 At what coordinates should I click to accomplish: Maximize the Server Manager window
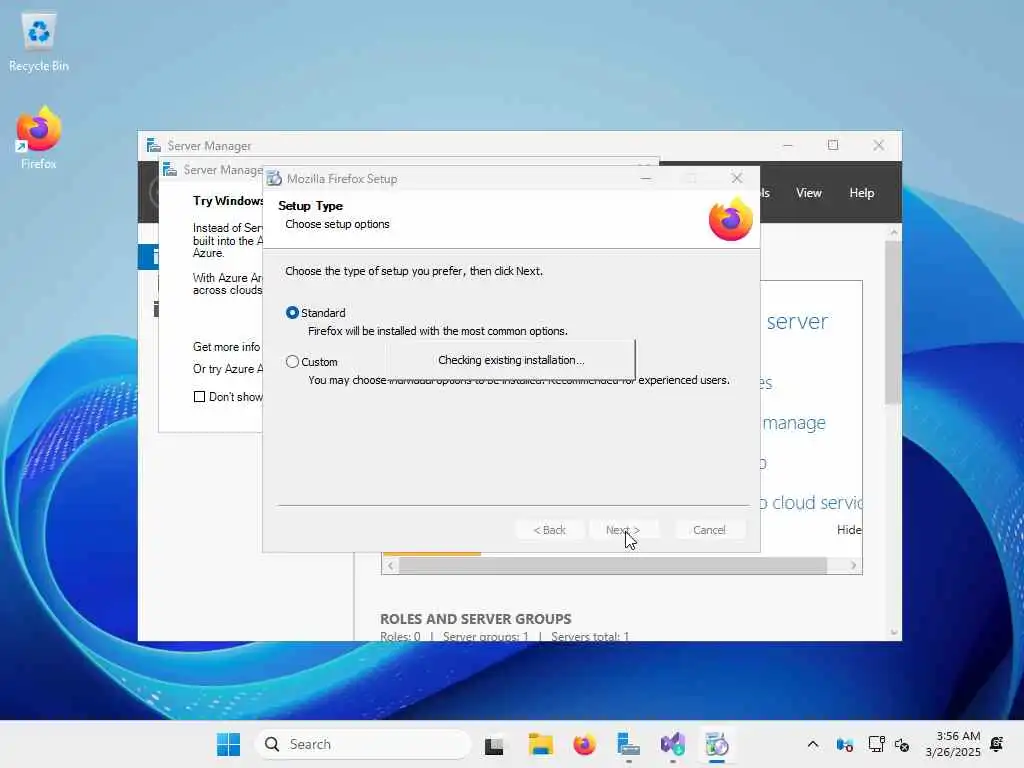(x=833, y=145)
